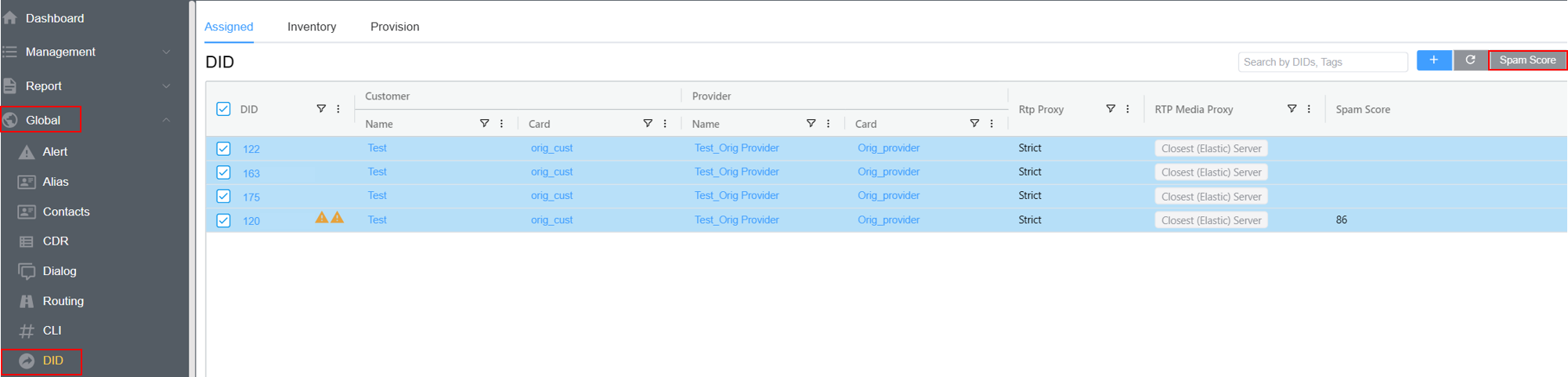Uncheck the checkbox for DID 163
Viewport: 1568px width, 377px height.
pyautogui.click(x=223, y=172)
